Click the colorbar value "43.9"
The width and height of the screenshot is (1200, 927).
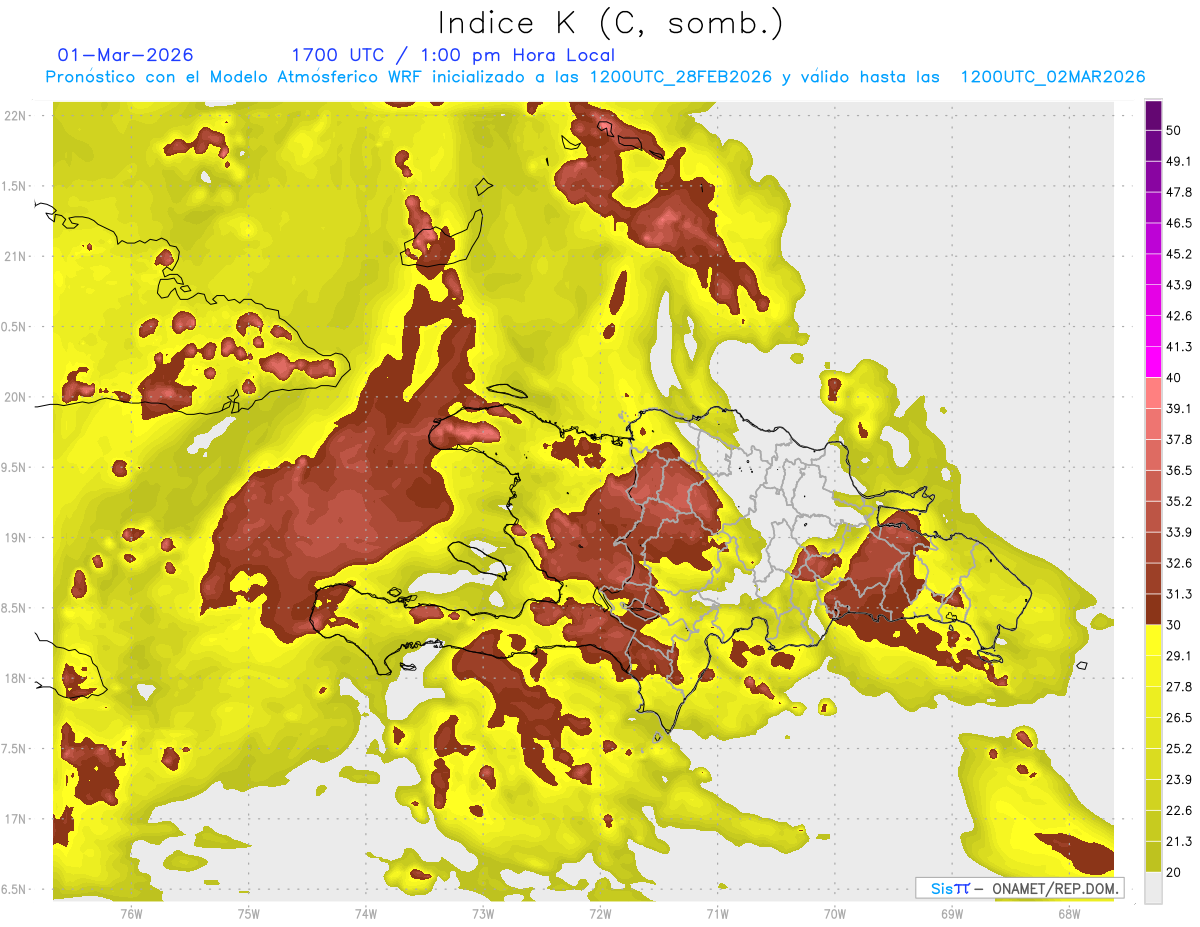pyautogui.click(x=1179, y=284)
